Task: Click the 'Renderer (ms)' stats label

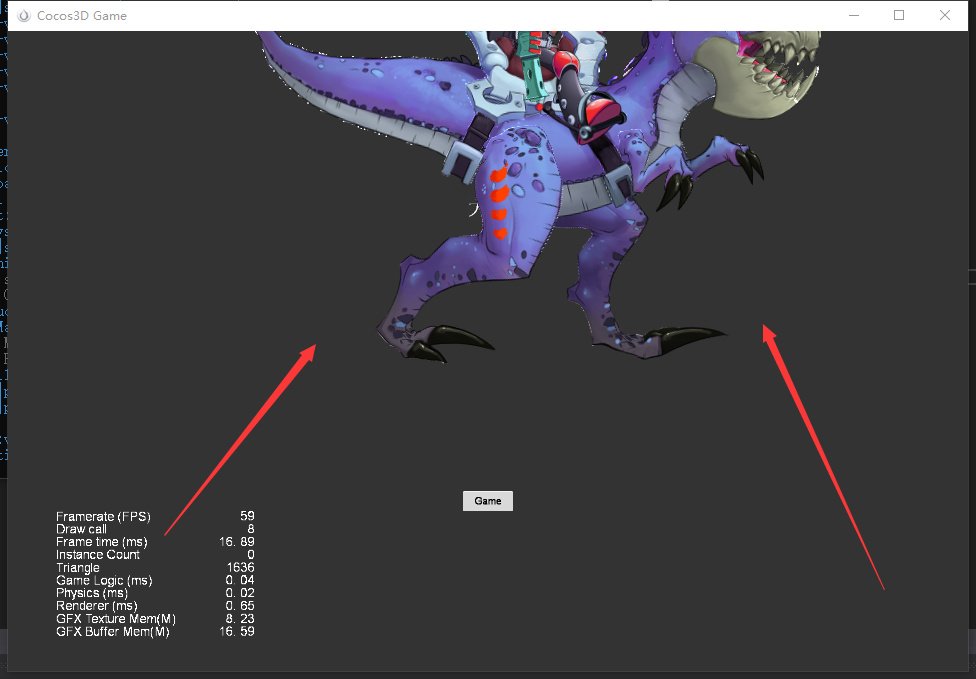Action: click(96, 606)
